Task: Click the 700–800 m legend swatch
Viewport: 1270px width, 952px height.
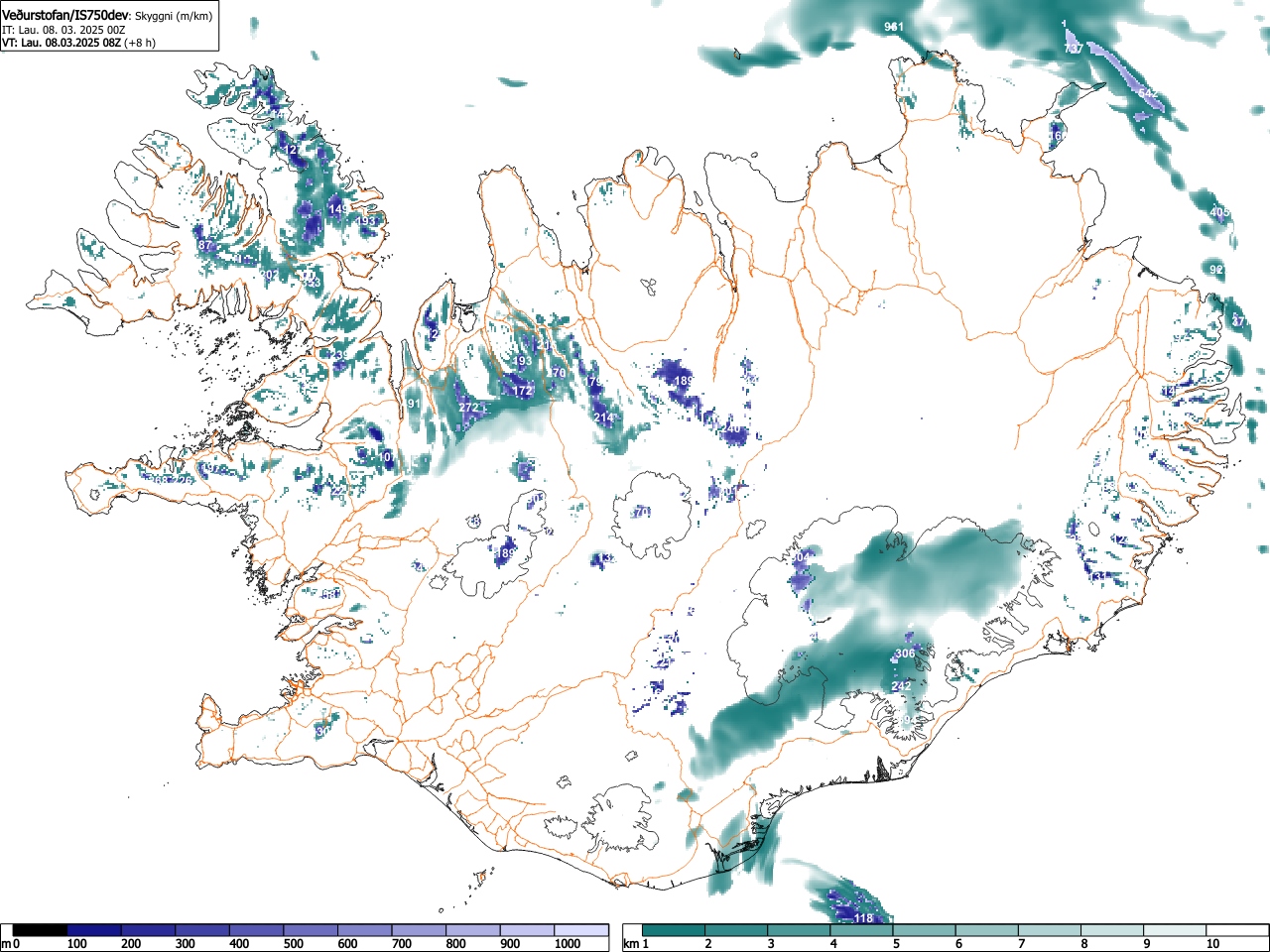Action: click(419, 930)
